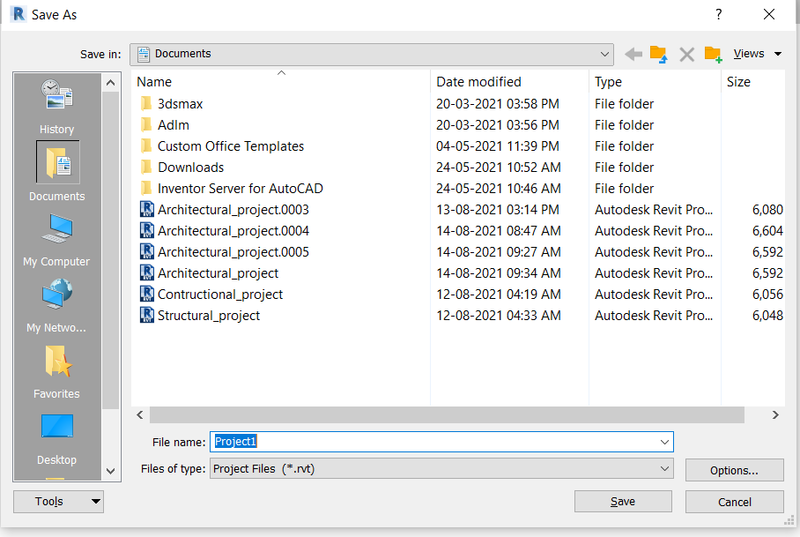Click the horizontal scrollbar right arrow
This screenshot has width=800, height=537.
pos(776,415)
